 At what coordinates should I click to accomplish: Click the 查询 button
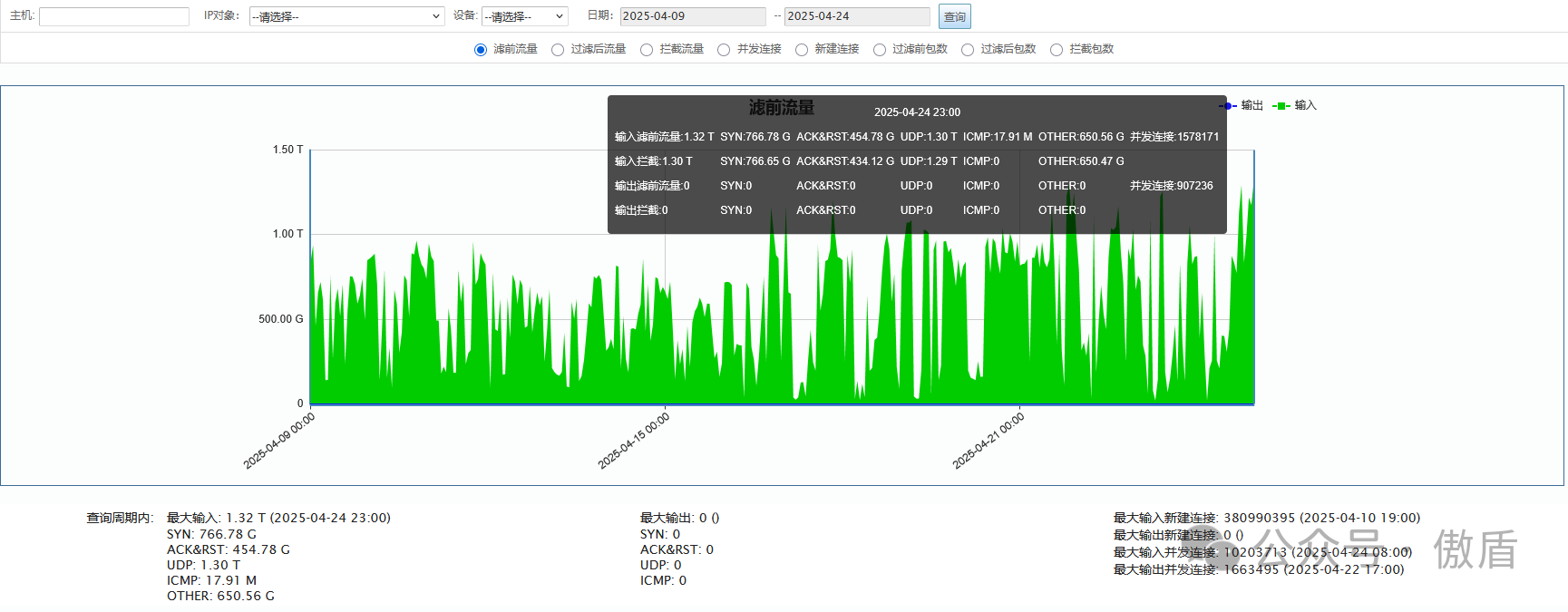click(x=954, y=16)
